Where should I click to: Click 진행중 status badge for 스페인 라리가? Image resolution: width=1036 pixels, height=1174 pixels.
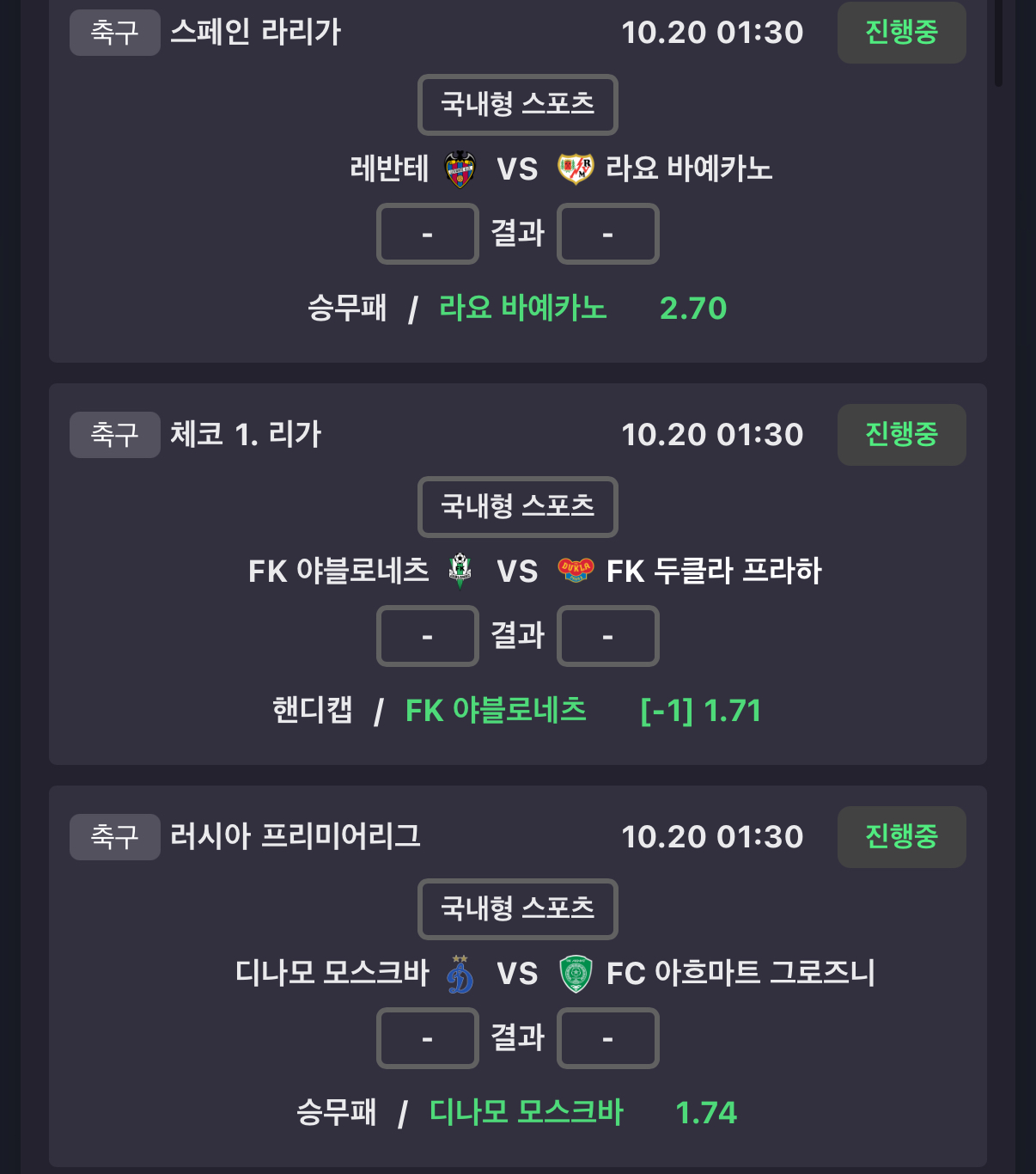coord(901,33)
